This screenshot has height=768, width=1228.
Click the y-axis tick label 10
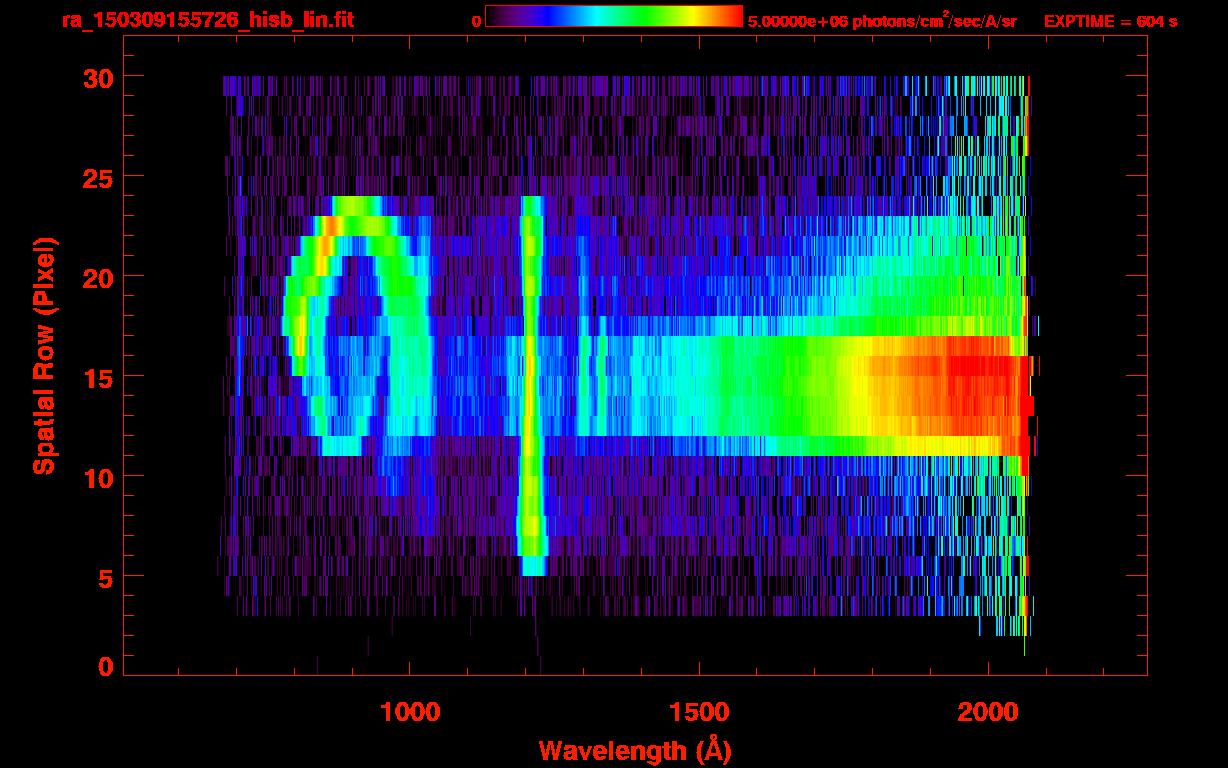click(x=96, y=477)
